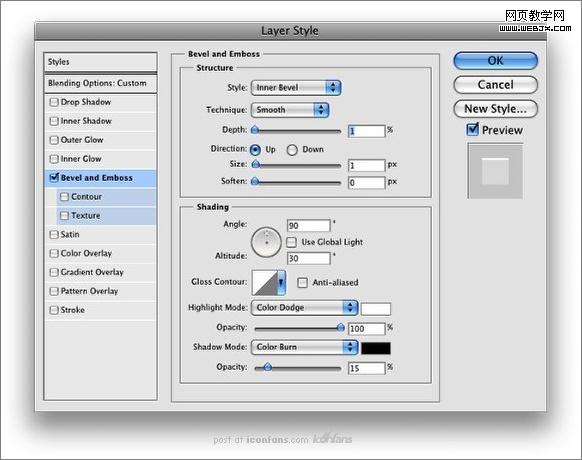Select the Inner Shadow label in list

click(86, 121)
